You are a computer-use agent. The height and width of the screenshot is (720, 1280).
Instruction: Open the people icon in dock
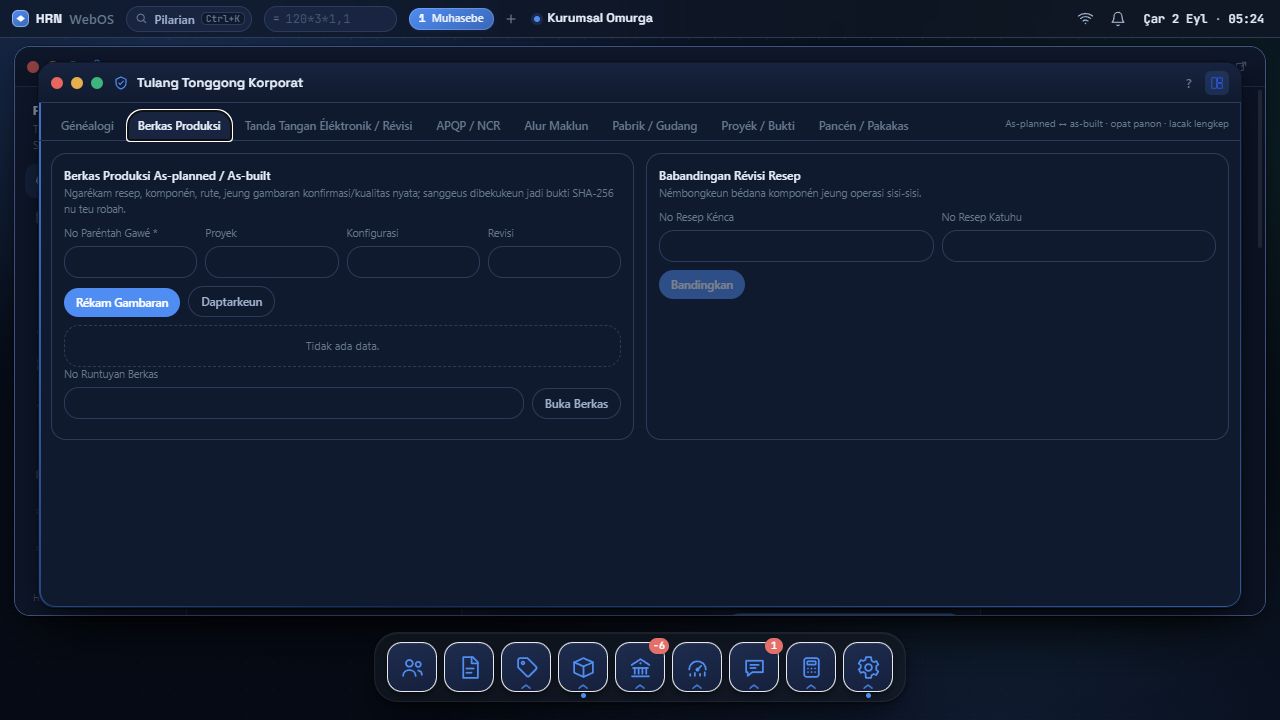coord(412,667)
